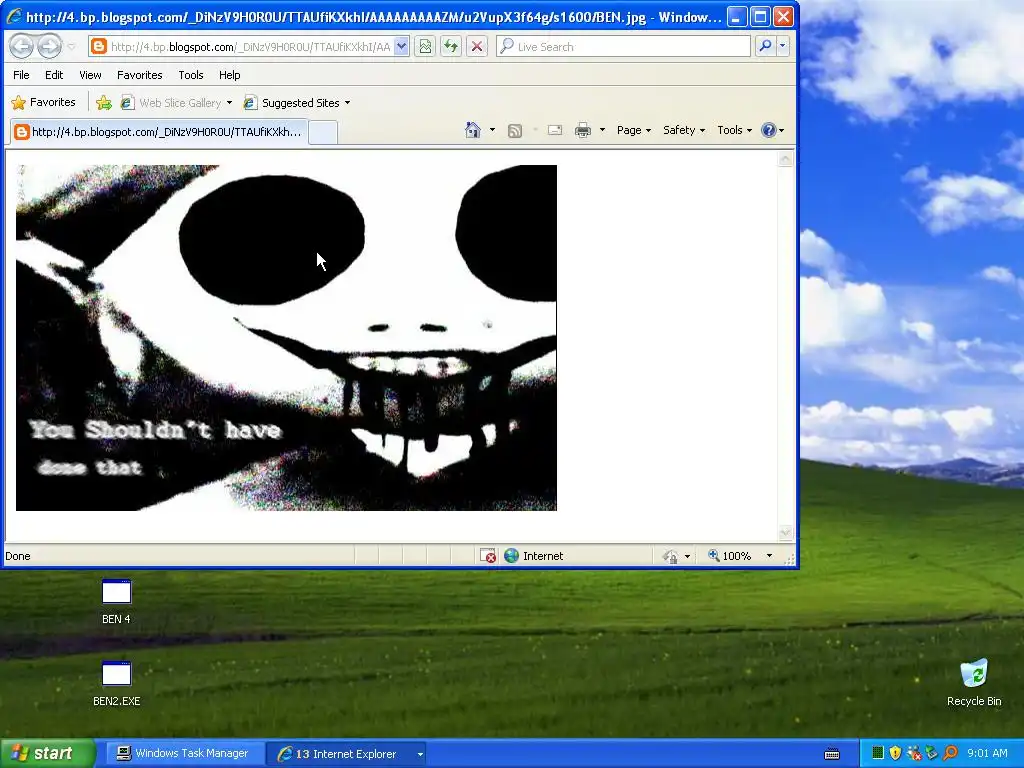Open the Safety command bar menu
Image resolution: width=1024 pixels, height=768 pixels.
pos(684,130)
